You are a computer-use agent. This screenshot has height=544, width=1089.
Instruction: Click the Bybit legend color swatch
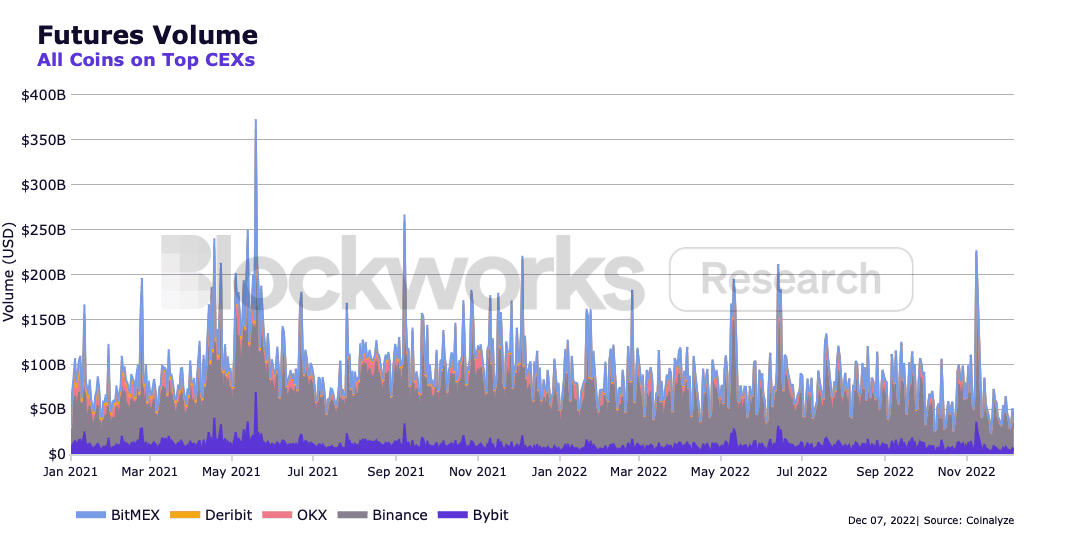click(453, 516)
